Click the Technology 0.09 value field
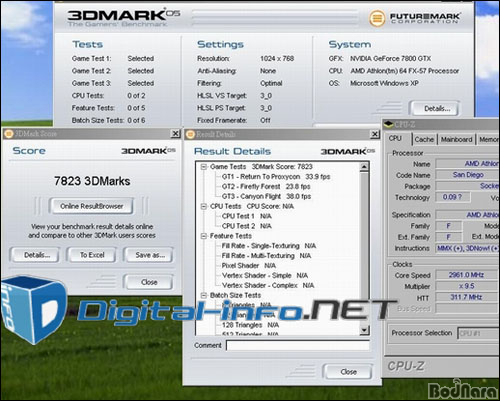 coord(453,197)
